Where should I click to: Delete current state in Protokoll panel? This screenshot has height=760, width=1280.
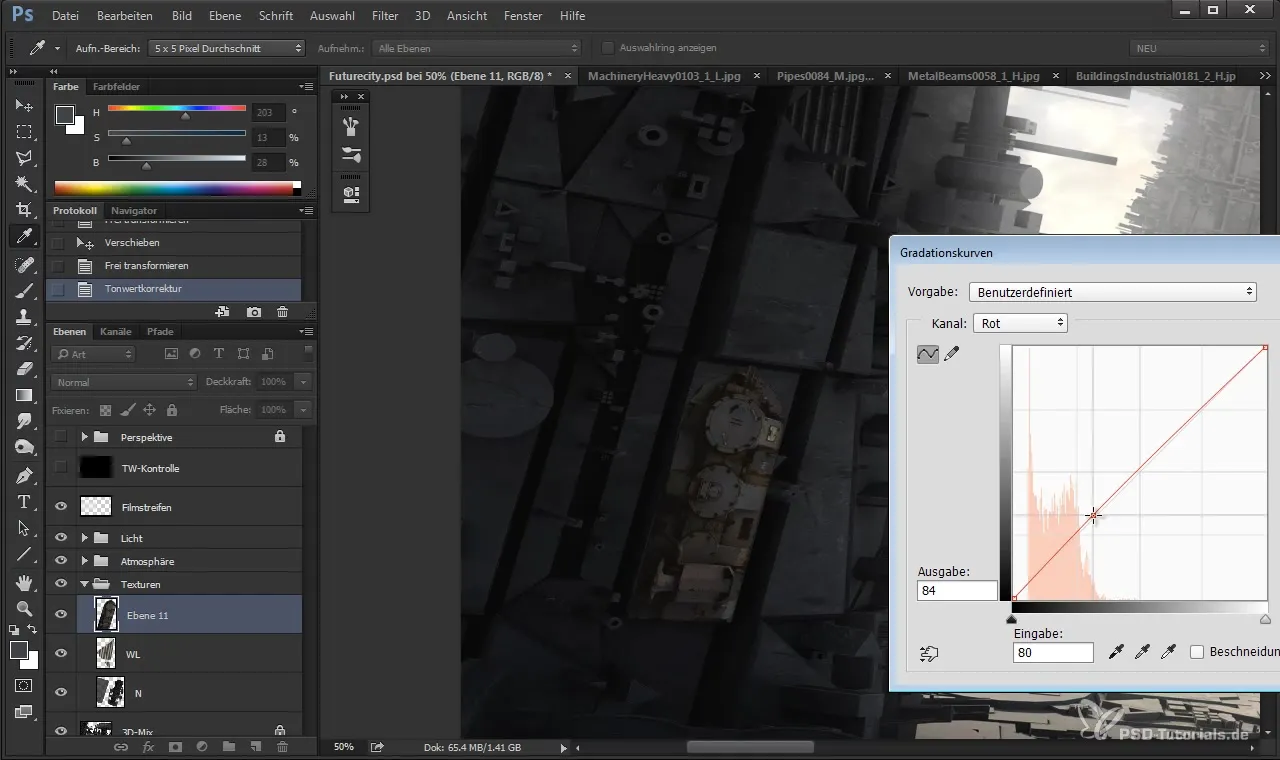click(x=283, y=312)
